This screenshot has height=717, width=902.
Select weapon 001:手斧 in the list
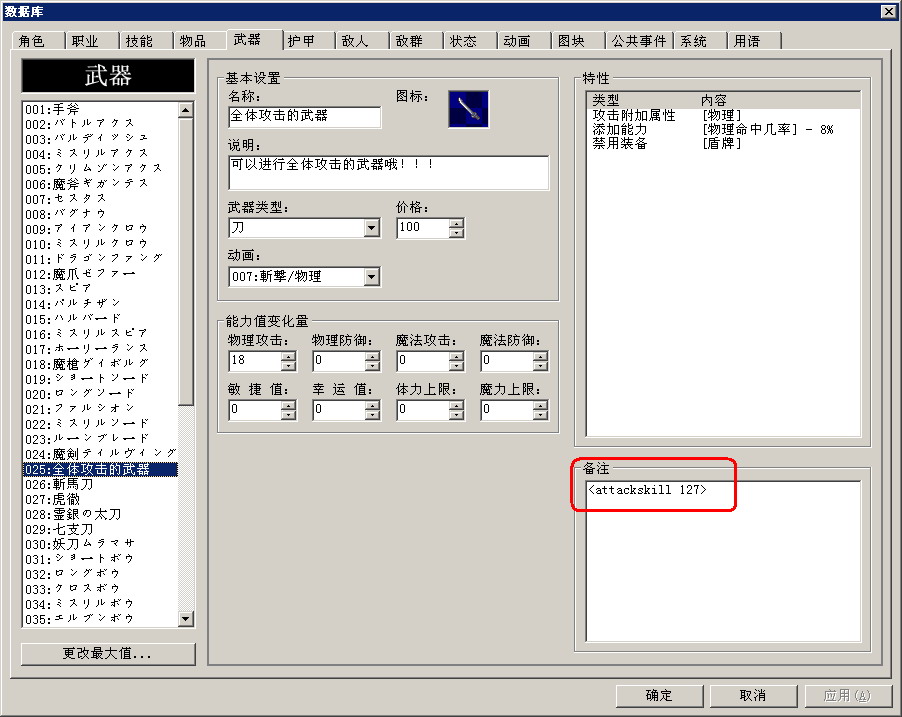(101, 109)
